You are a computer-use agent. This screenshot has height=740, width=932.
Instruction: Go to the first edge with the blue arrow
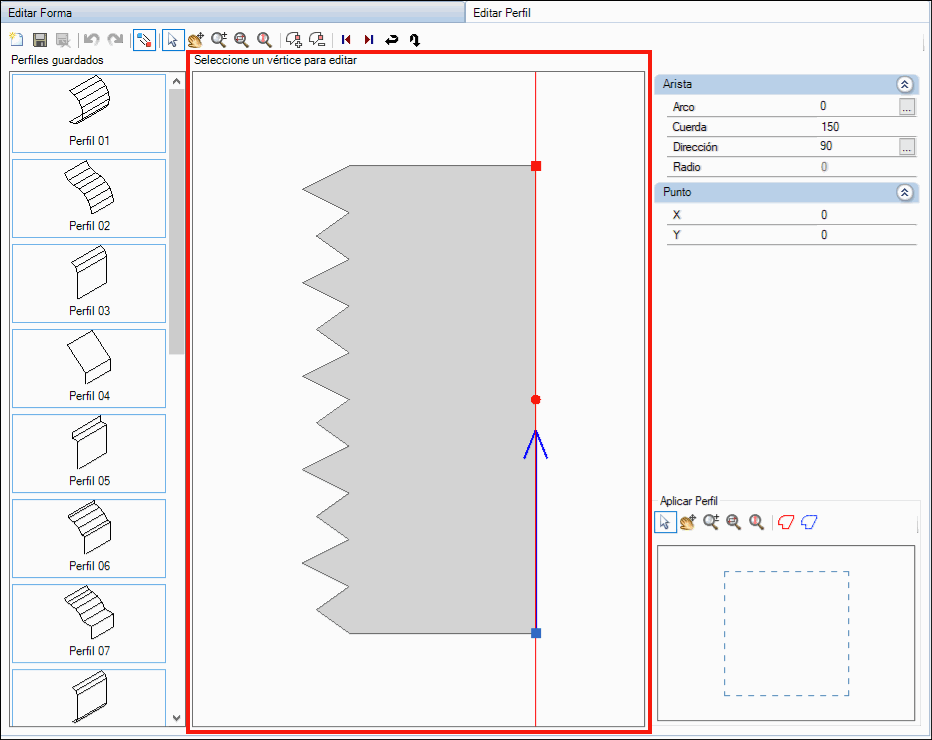coord(346,40)
